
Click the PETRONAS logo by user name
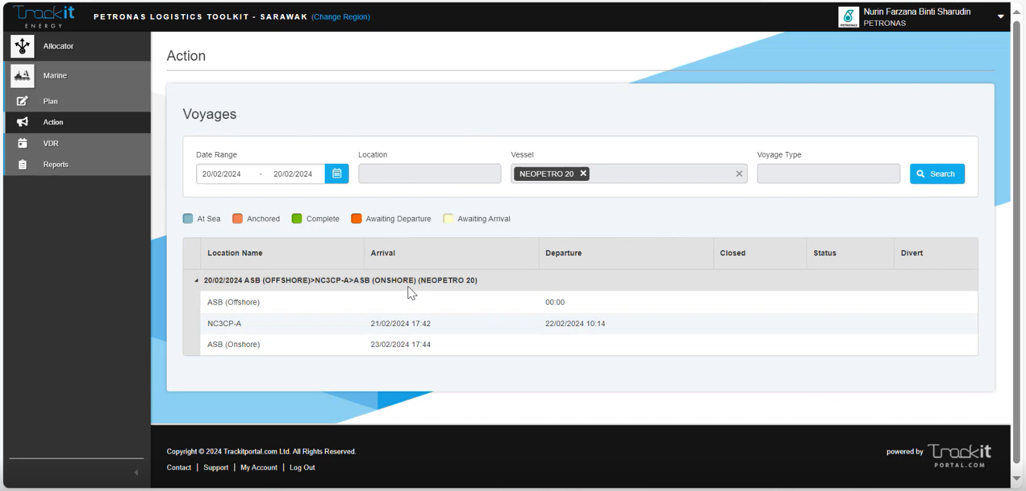coord(848,17)
